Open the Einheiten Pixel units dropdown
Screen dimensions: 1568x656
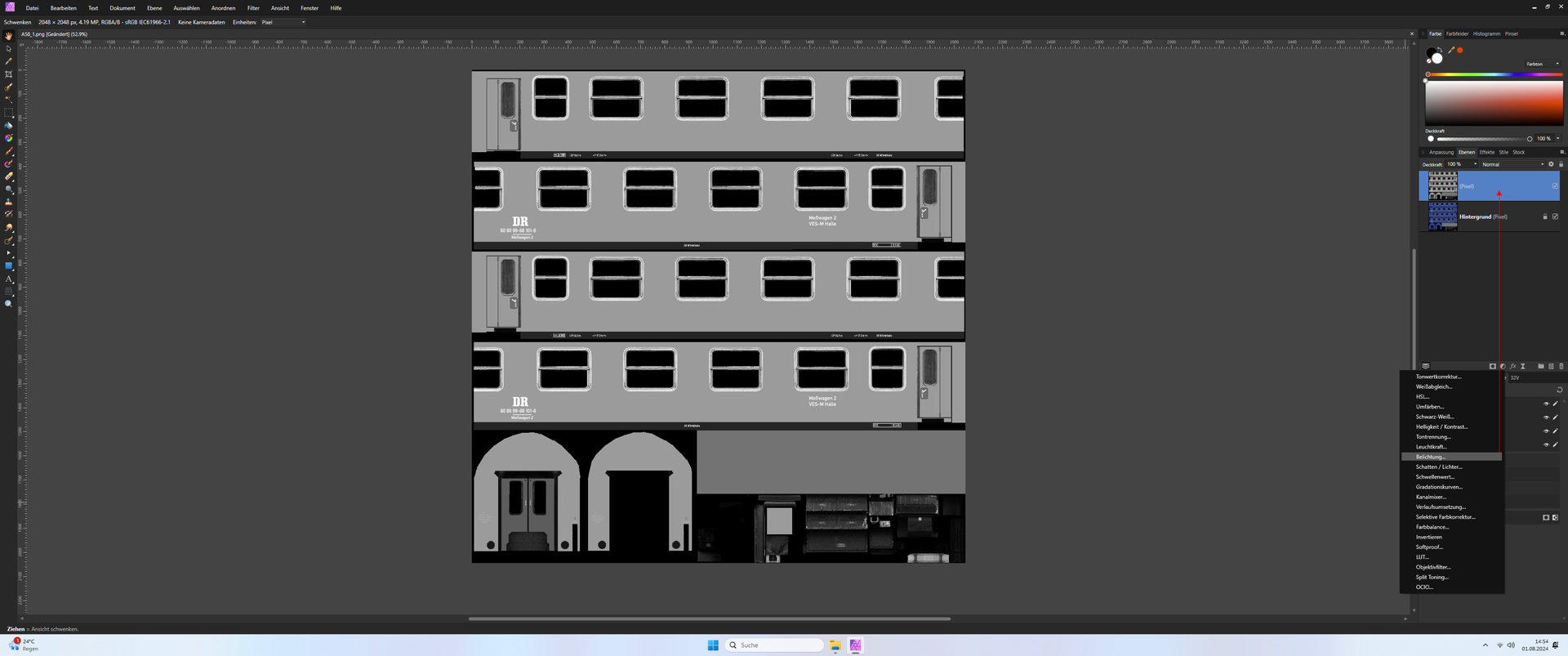(283, 22)
